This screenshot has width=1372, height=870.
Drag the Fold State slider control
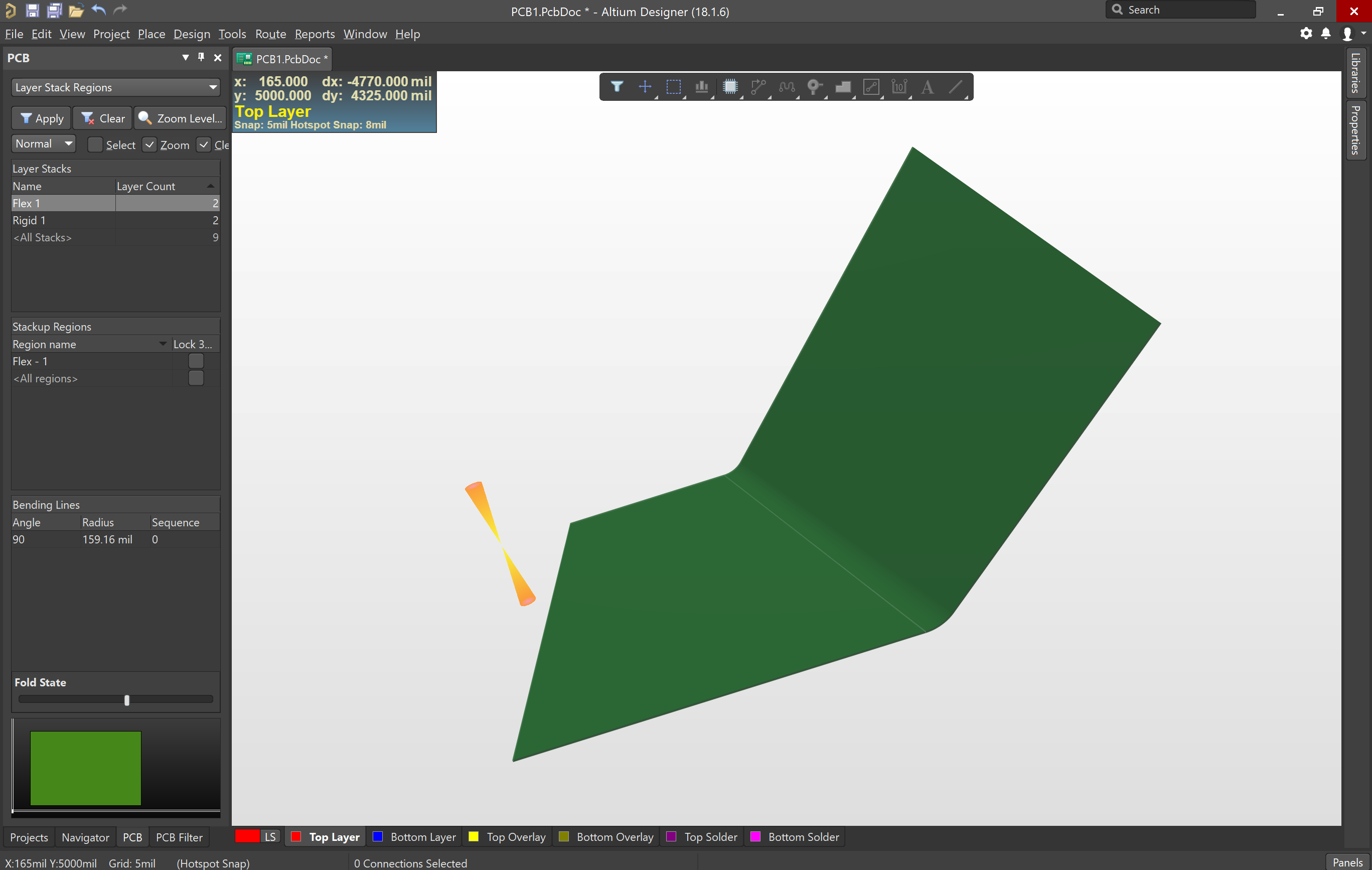[126, 699]
